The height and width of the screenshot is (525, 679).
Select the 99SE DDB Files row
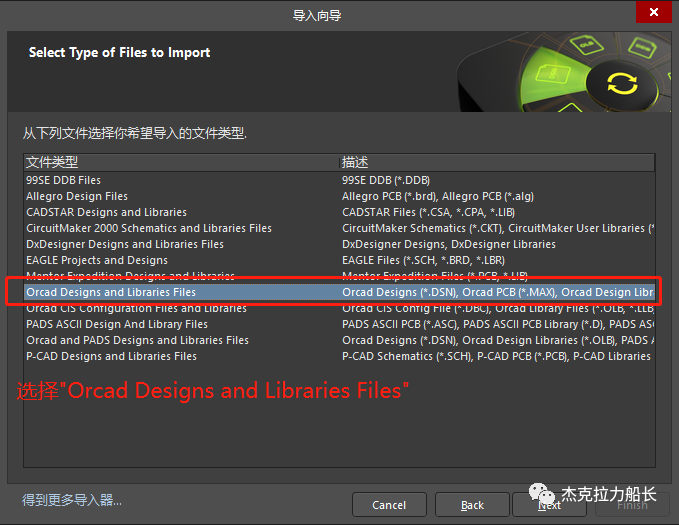[339, 180]
